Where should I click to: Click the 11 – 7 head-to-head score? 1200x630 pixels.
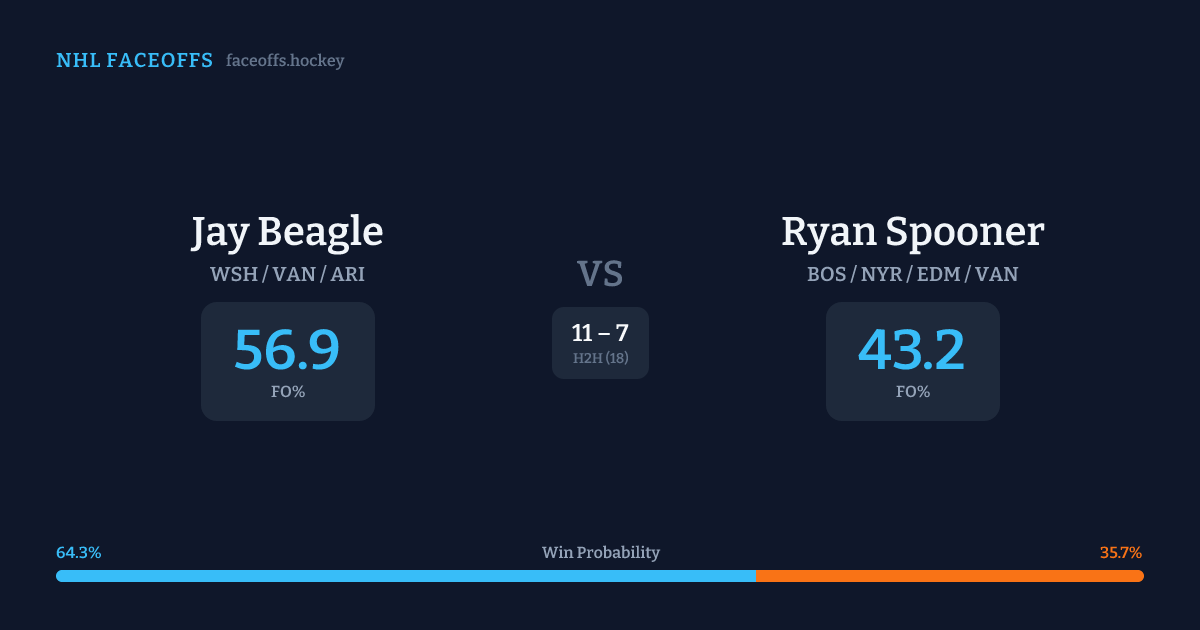click(600, 333)
